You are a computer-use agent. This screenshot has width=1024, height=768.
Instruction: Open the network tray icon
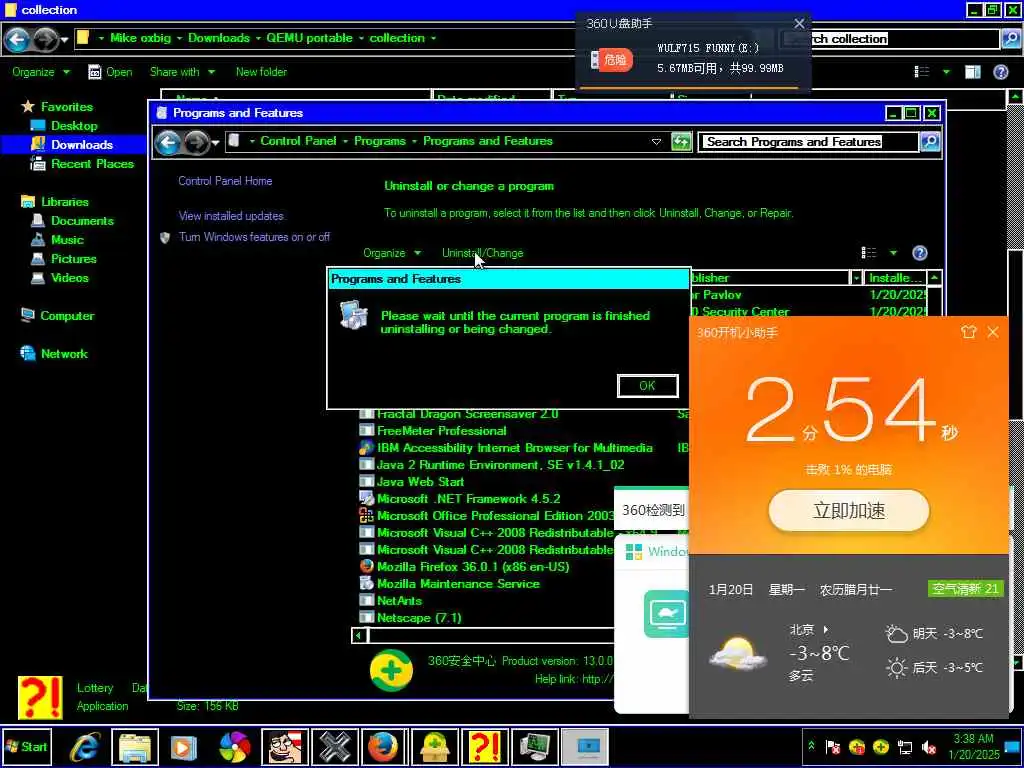[905, 746]
